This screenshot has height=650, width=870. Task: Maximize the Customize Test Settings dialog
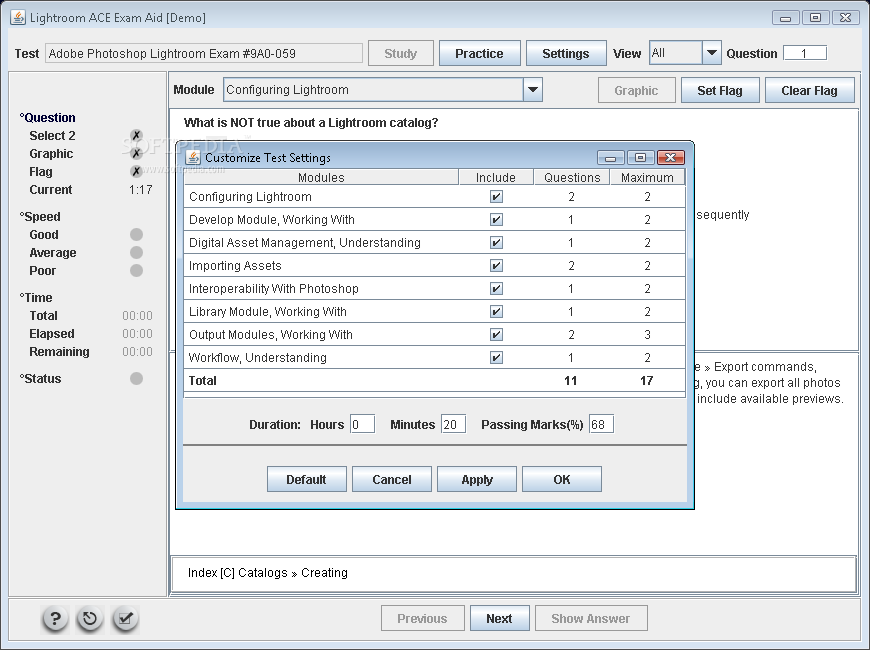point(640,158)
